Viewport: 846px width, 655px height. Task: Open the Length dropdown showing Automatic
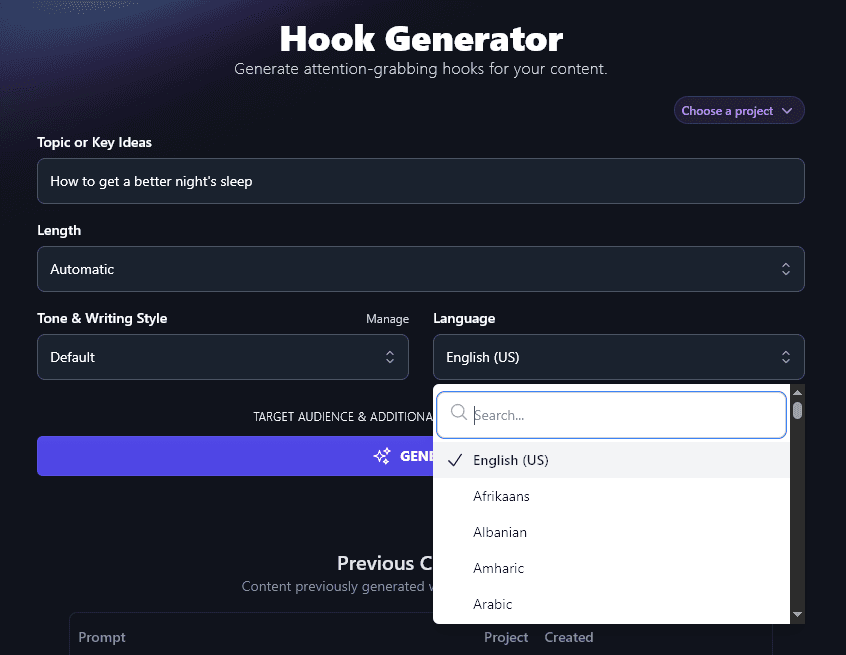[x=420, y=269]
